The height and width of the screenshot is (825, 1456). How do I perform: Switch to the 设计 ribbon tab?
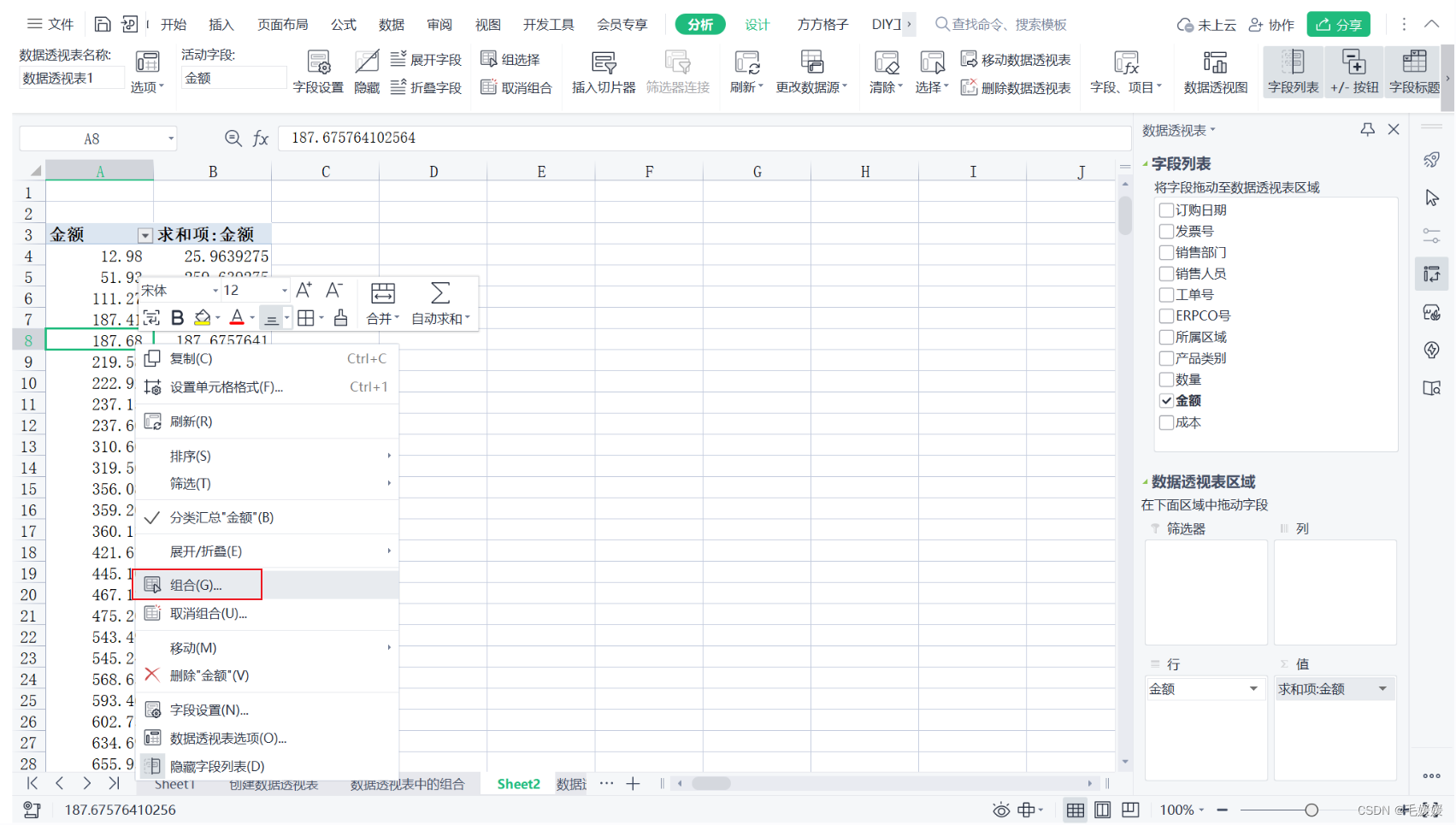(757, 25)
